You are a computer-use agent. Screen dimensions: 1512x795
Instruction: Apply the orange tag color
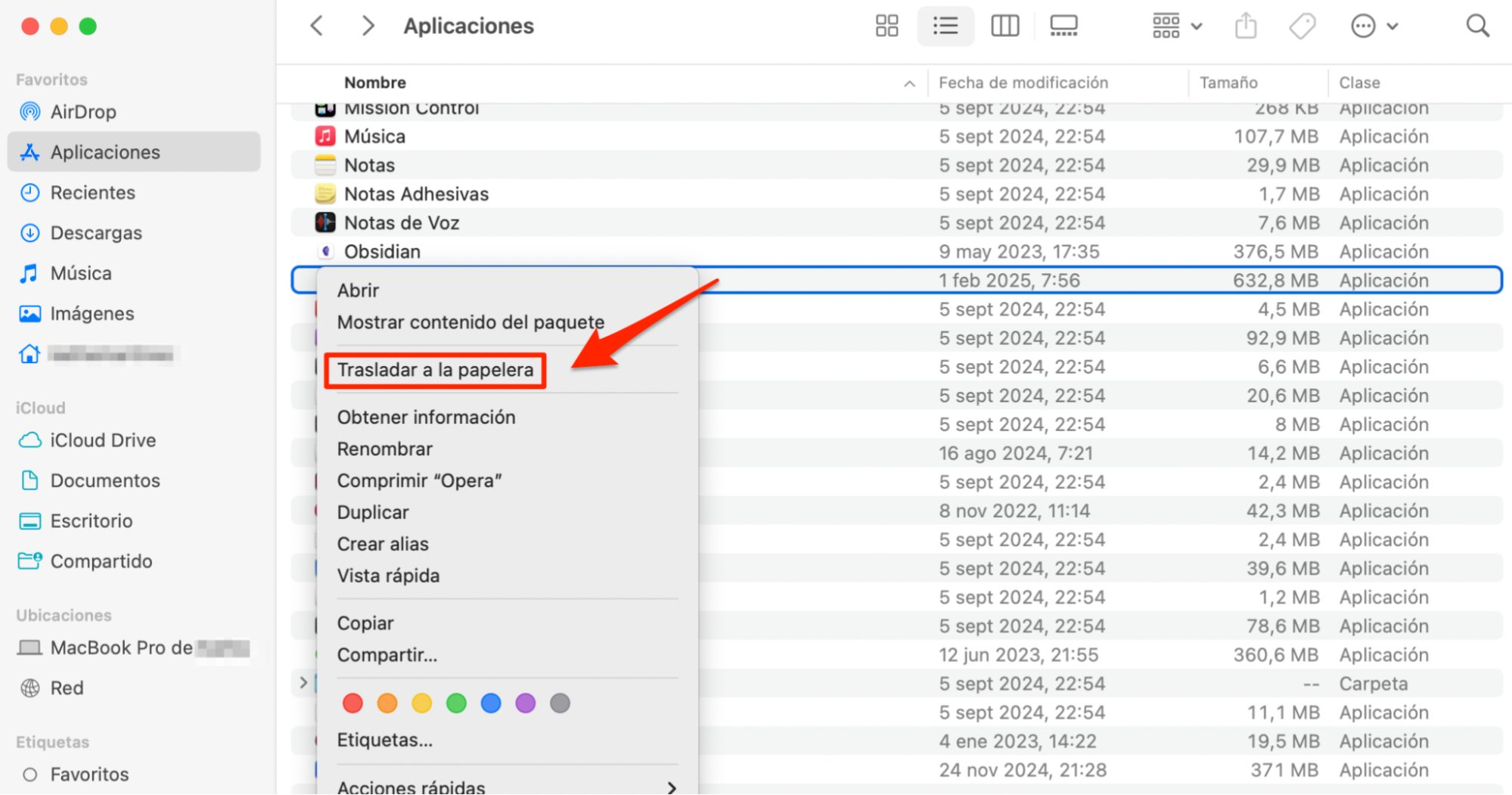pyautogui.click(x=387, y=703)
